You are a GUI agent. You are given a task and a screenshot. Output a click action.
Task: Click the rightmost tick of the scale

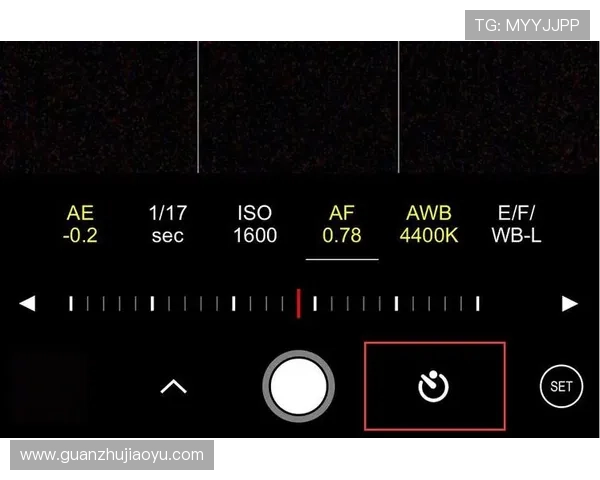click(x=477, y=303)
